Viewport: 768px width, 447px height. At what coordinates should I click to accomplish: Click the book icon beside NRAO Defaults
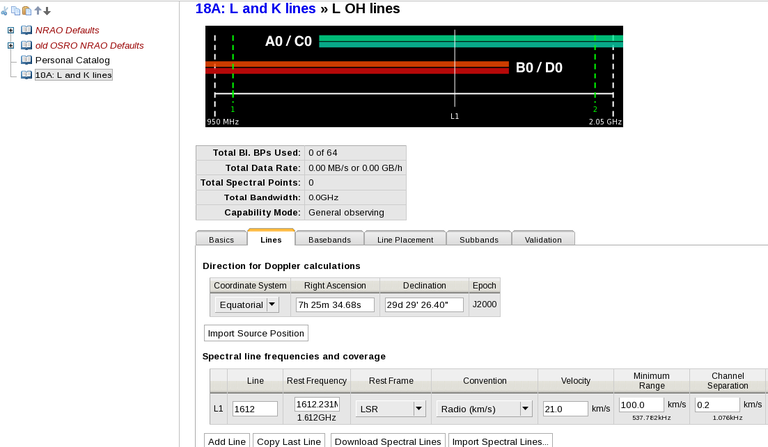coord(26,30)
